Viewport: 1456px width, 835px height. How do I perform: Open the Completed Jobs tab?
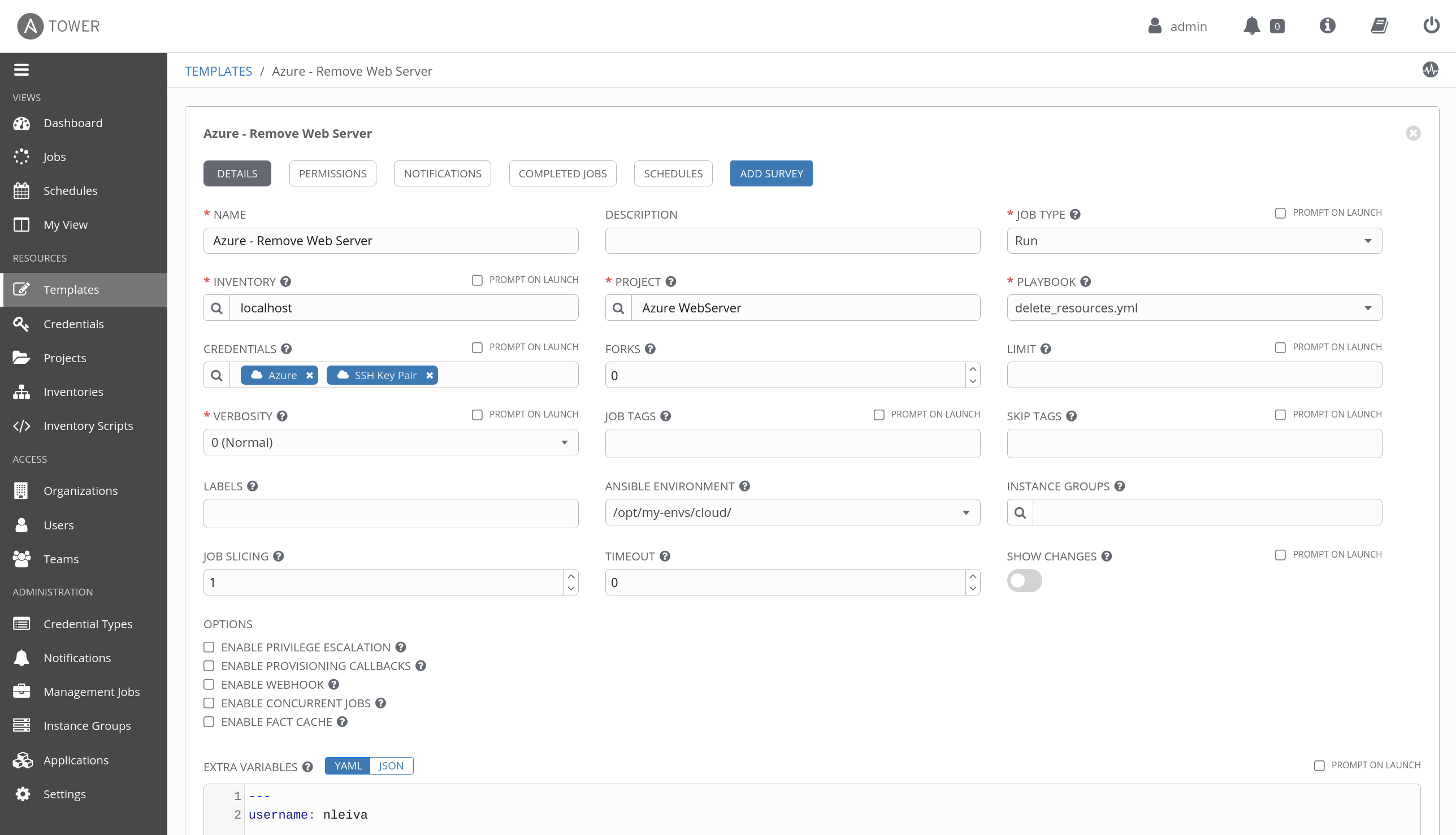pyautogui.click(x=562, y=173)
